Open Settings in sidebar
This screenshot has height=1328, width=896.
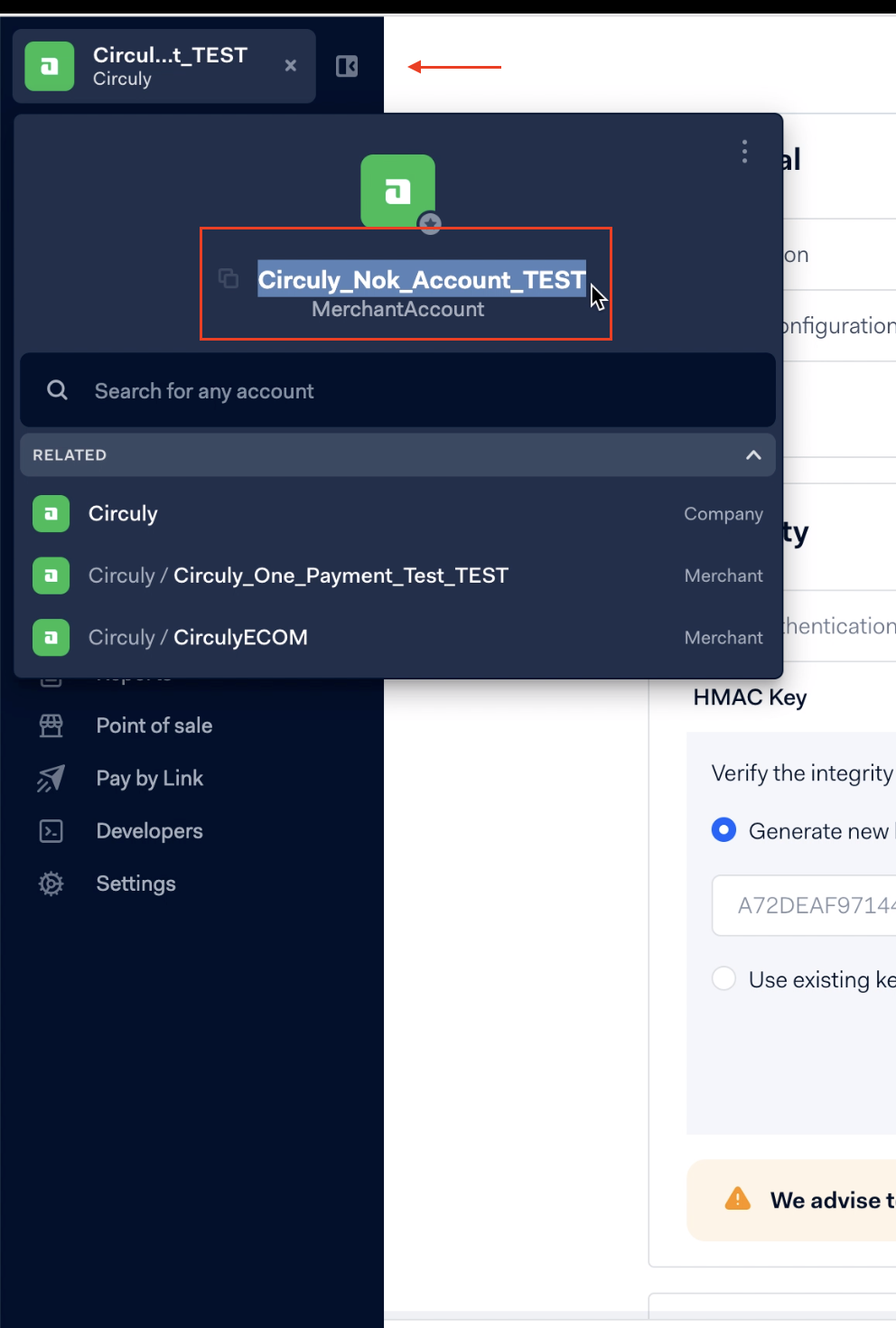coord(136,884)
